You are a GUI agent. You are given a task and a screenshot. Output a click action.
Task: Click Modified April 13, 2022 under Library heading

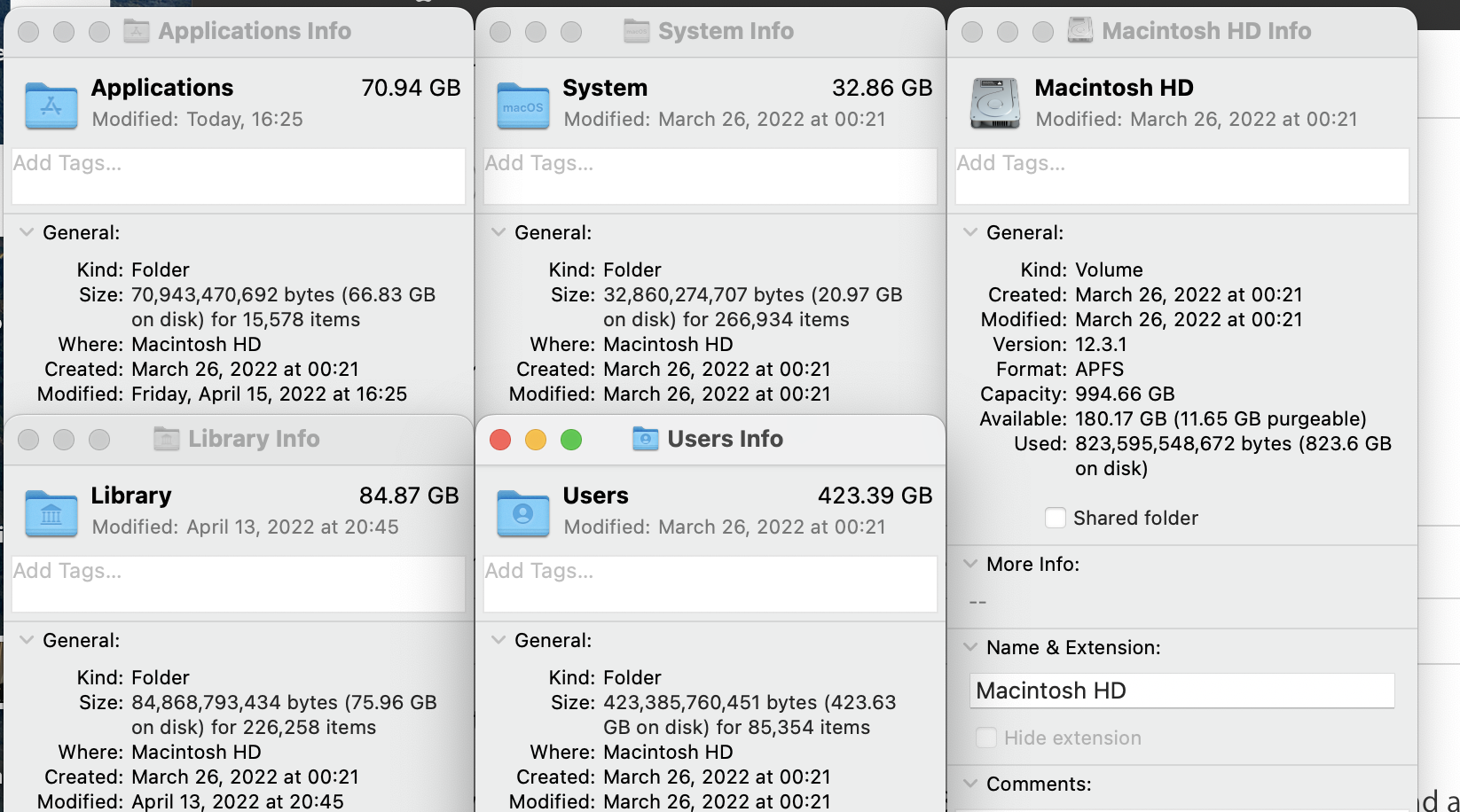246,527
